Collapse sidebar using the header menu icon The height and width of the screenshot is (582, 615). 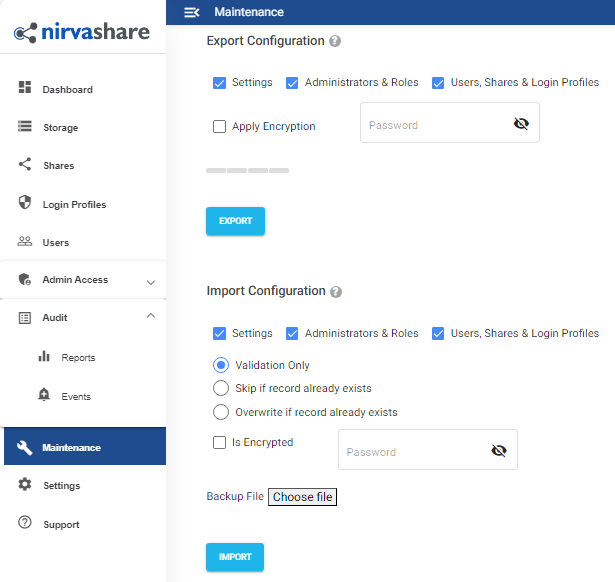point(192,12)
